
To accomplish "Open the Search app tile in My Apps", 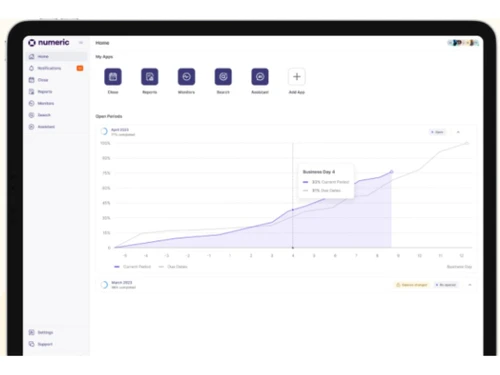I will coord(223,77).
